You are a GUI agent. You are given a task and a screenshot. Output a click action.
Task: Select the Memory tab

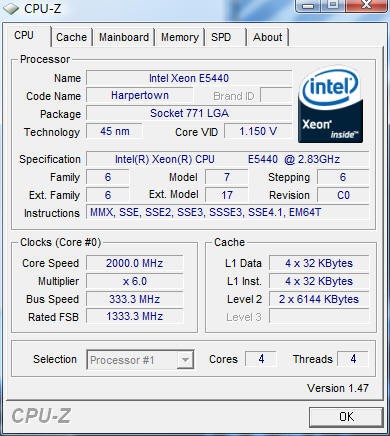pos(180,37)
